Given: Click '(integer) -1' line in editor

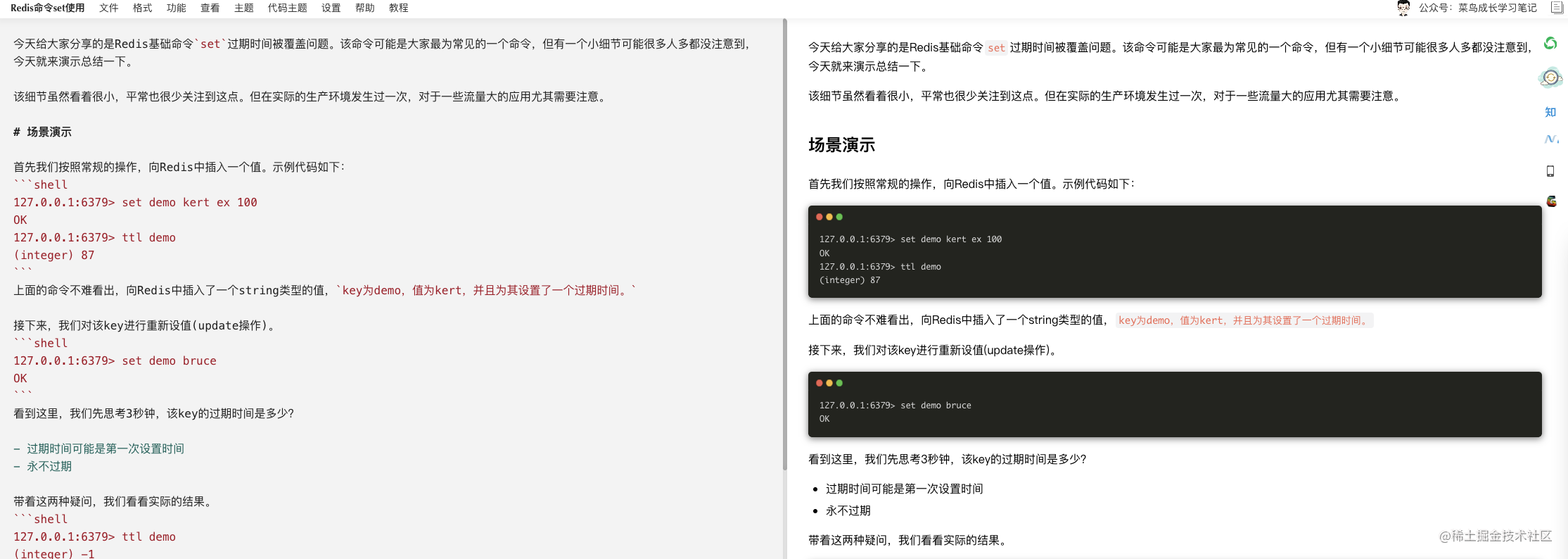Looking at the screenshot, I should coord(54,553).
